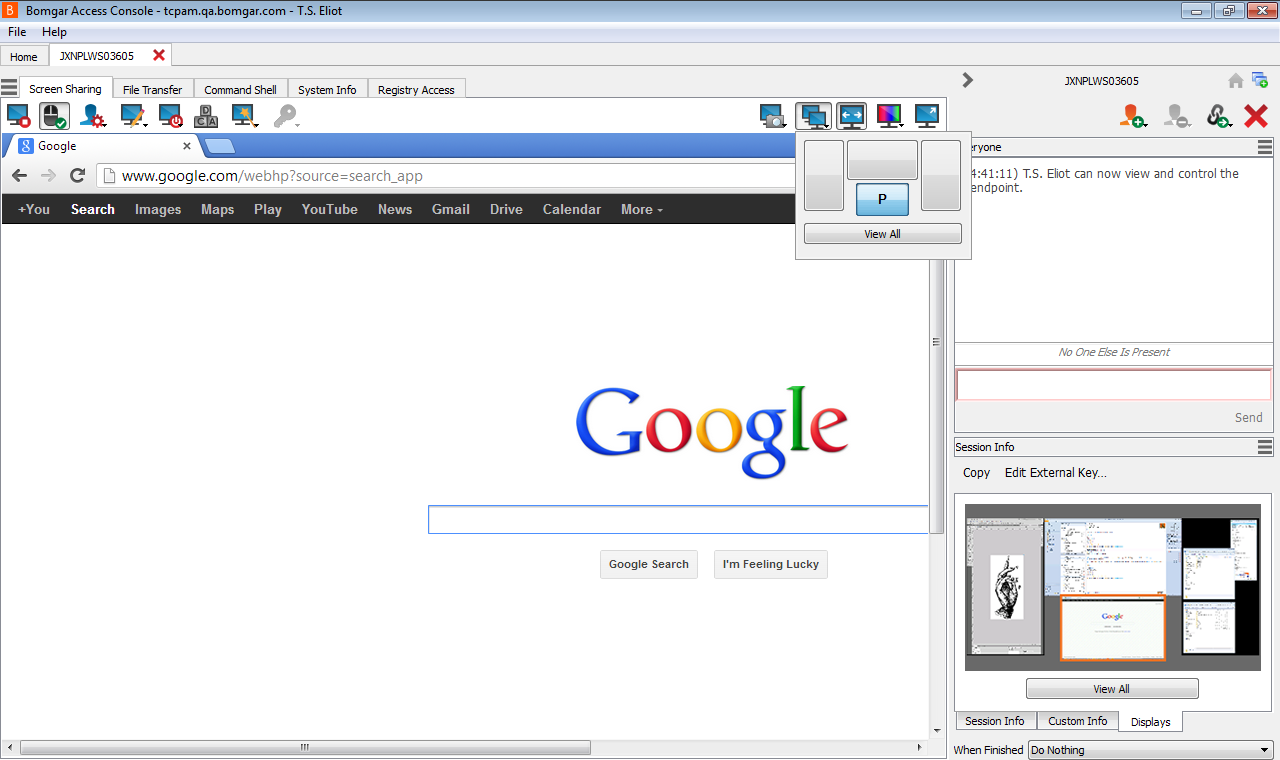This screenshot has height=760, width=1280.
Task: Open the hamburger menu left of Screen Sharing
Action: pos(9,88)
